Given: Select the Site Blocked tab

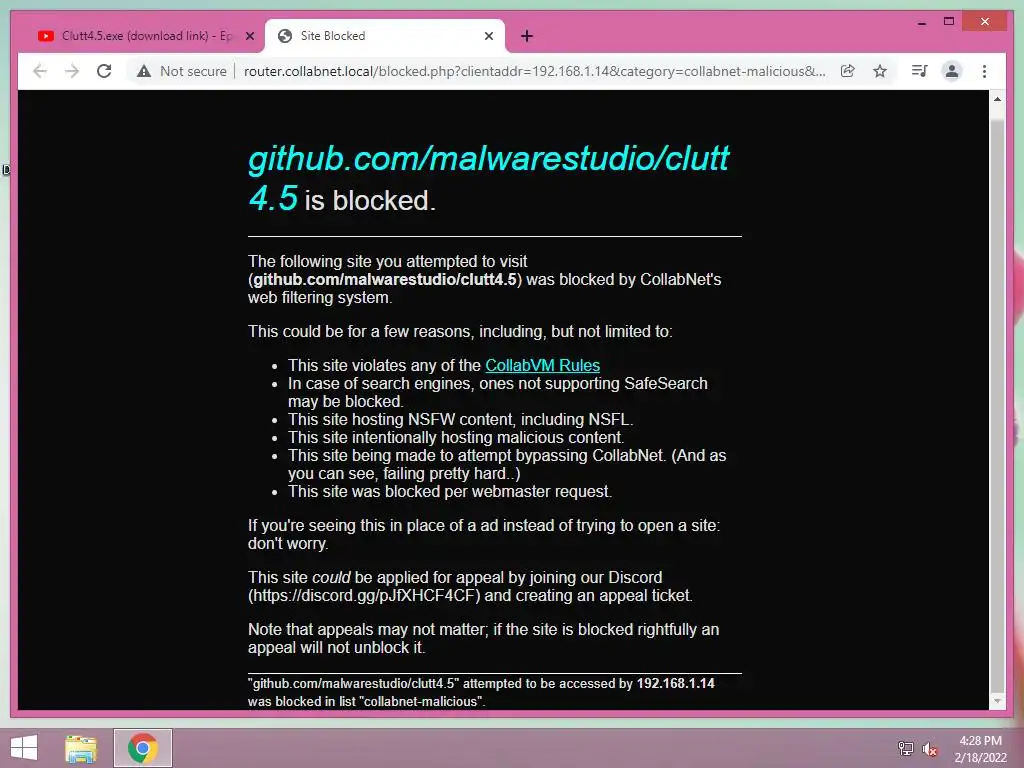Looking at the screenshot, I should pyautogui.click(x=385, y=36).
